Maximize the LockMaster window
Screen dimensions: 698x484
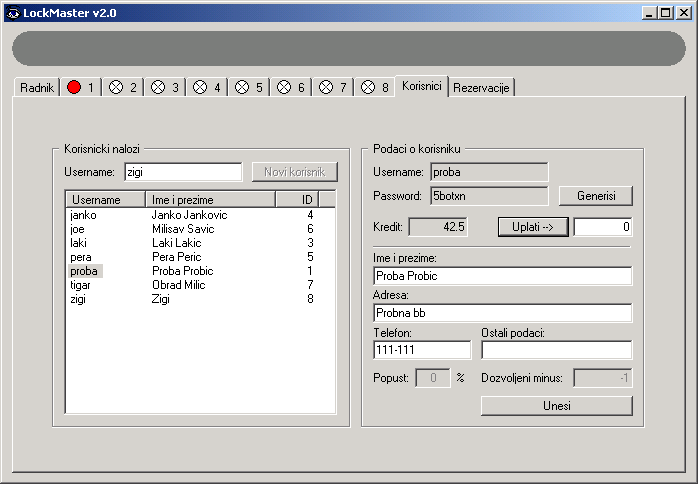[666, 13]
